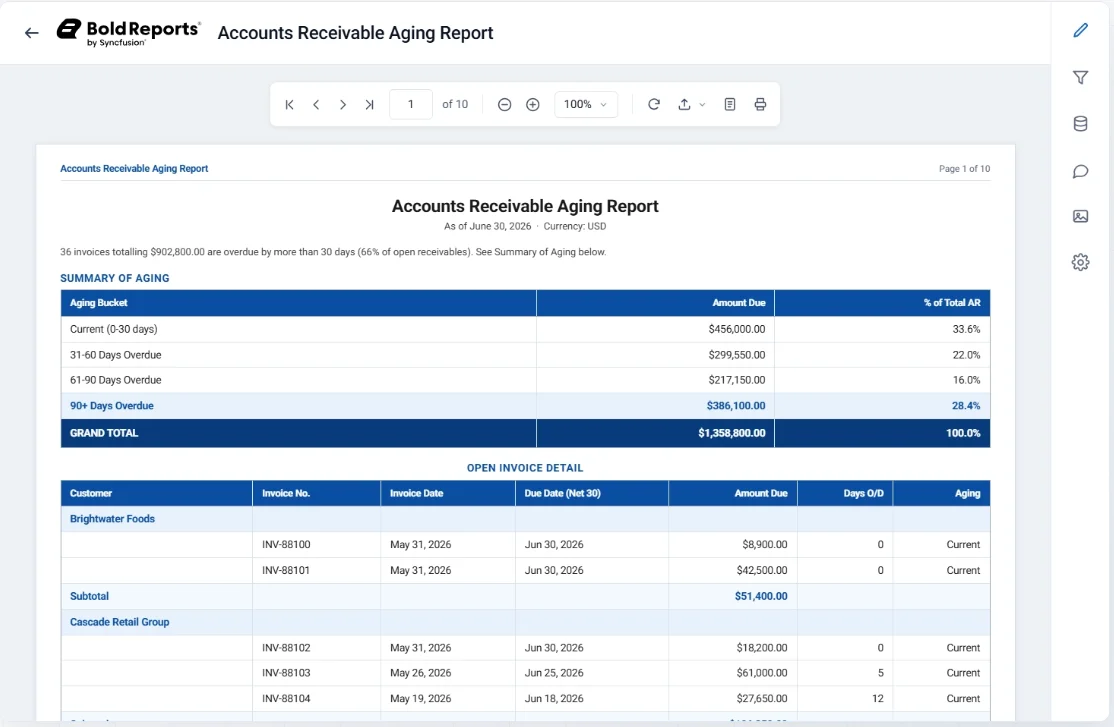Click invoice INV-88103
1114x727 pixels.
click(286, 672)
